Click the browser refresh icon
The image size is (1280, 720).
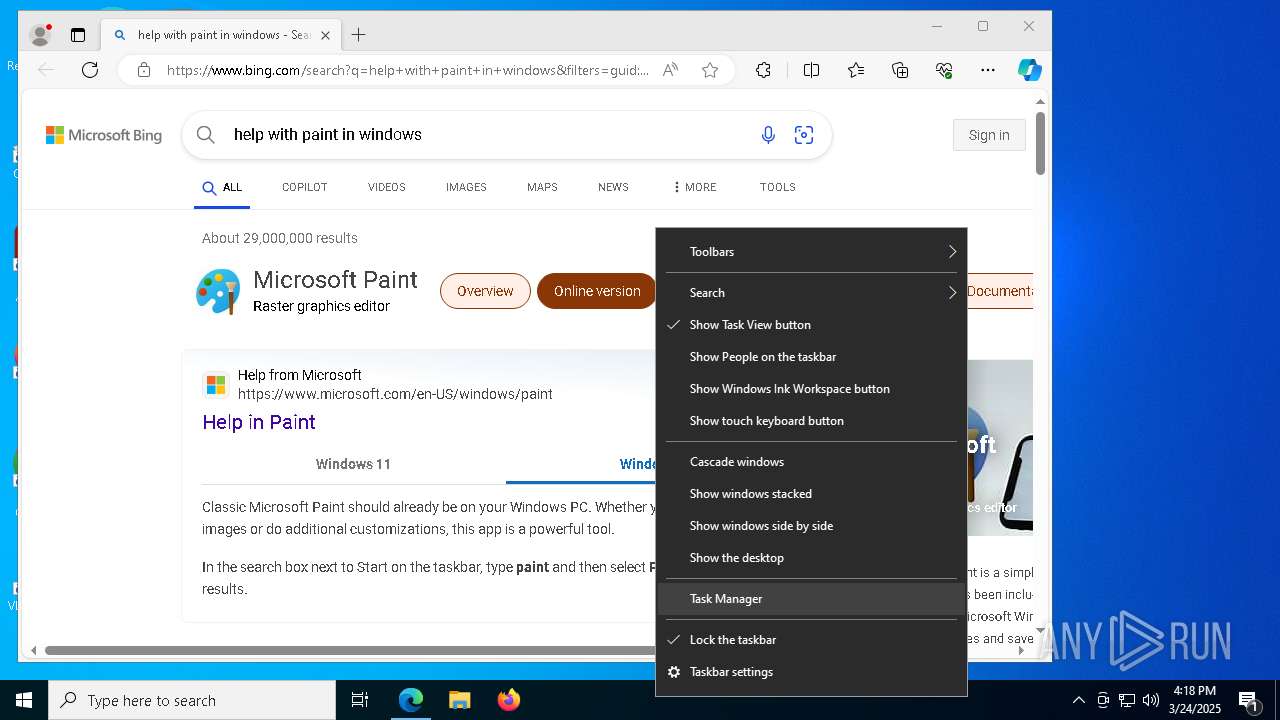pos(90,70)
